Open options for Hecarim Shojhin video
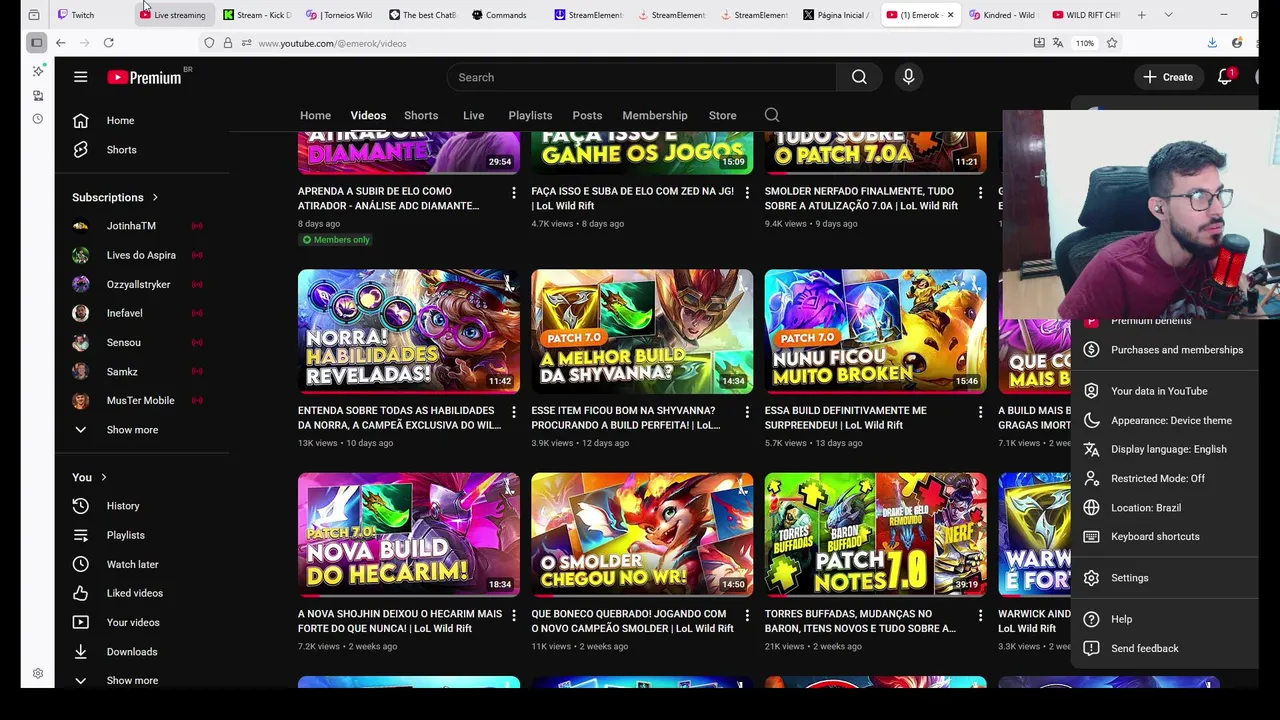1280x720 pixels. [x=514, y=615]
